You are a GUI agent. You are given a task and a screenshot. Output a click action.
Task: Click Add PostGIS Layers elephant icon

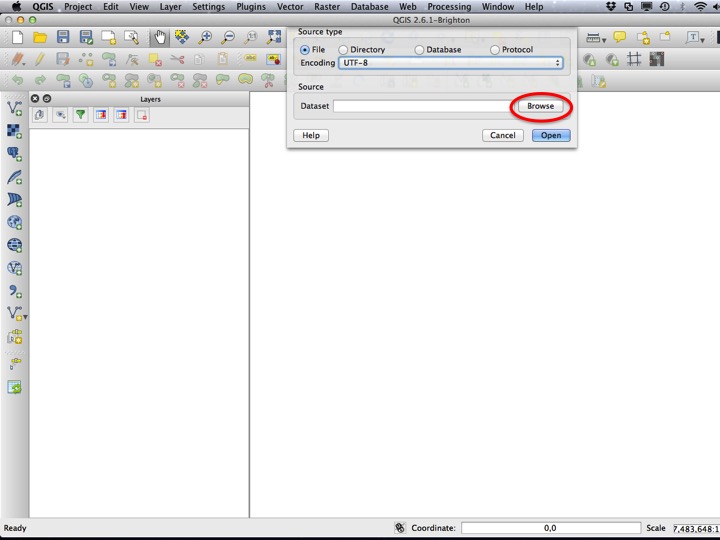(15, 154)
